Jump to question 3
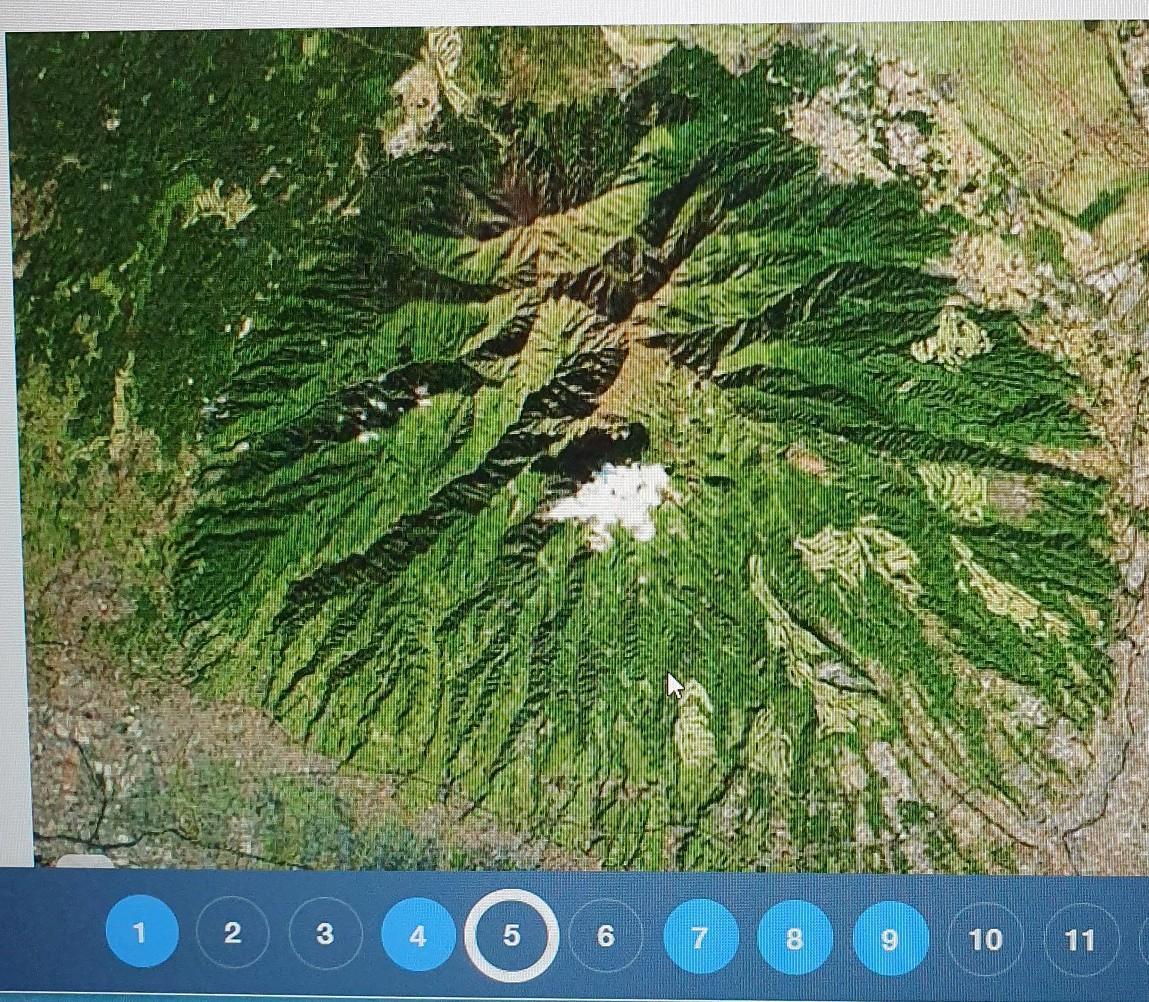Screen dimensions: 1149x1002 click(325, 935)
